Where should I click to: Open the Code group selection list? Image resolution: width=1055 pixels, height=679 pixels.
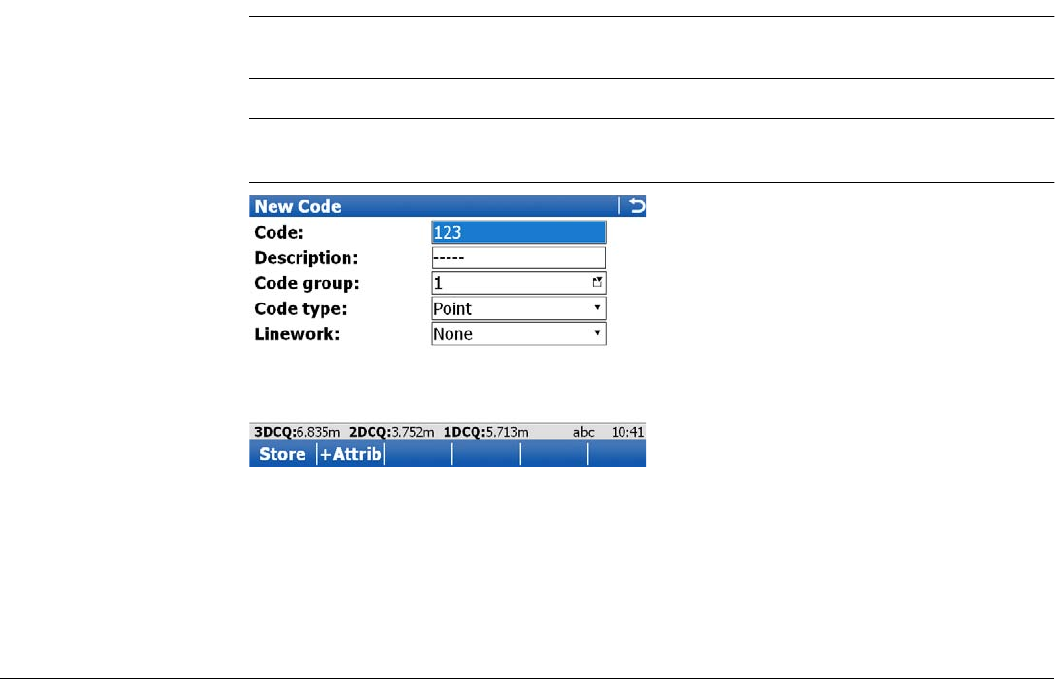pyautogui.click(x=519, y=283)
